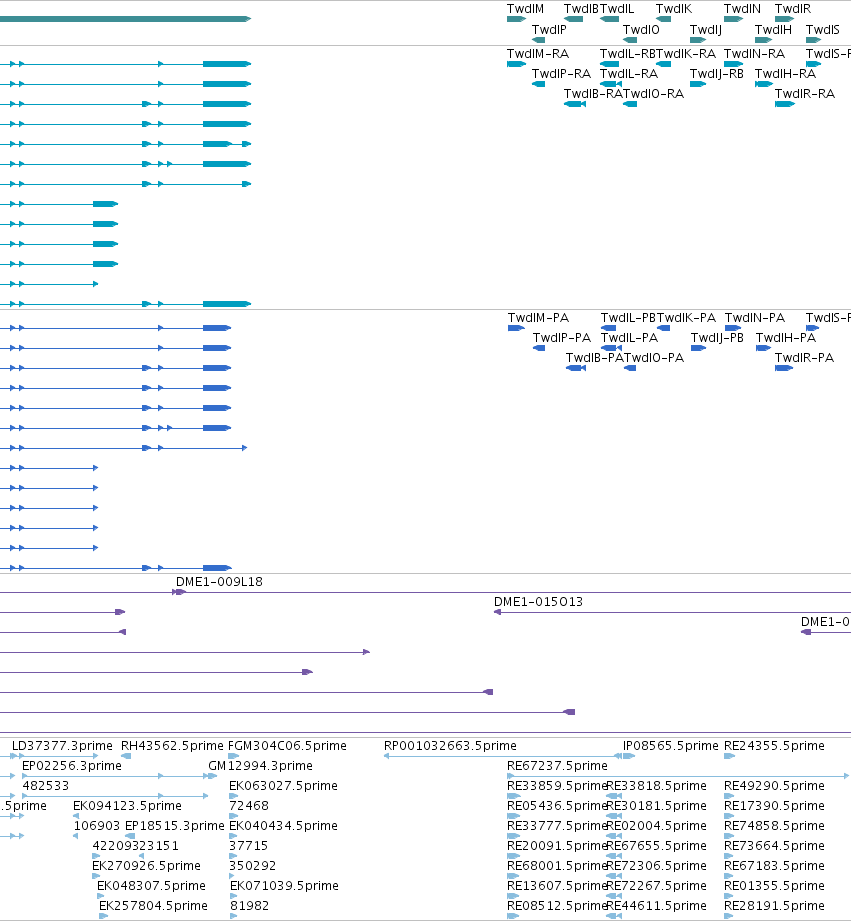This screenshot has width=851, height=921.
Task: Click the TwdlR-PA protein label
Action: pos(804,358)
